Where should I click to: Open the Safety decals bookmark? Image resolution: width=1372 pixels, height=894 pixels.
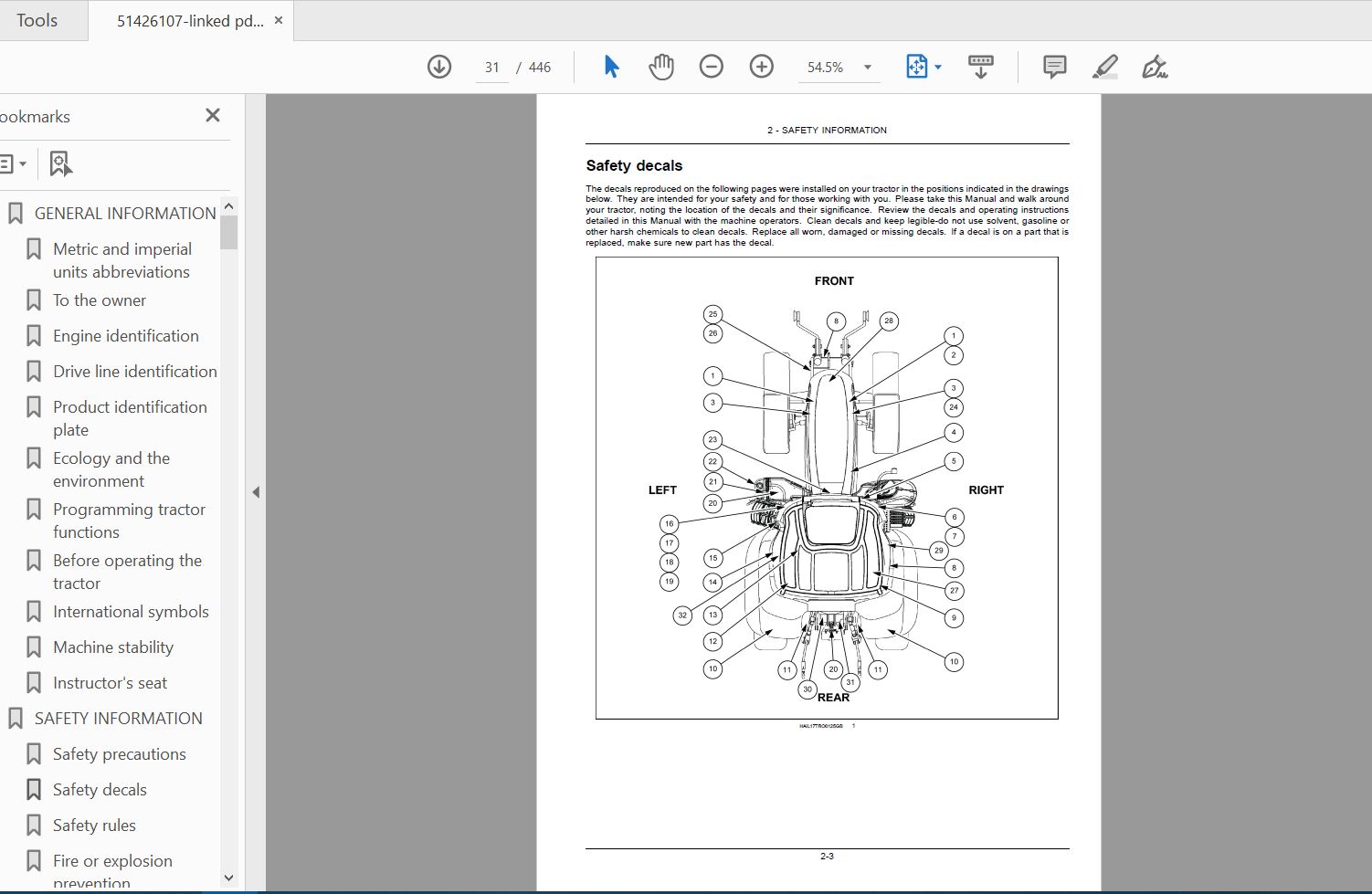(100, 789)
